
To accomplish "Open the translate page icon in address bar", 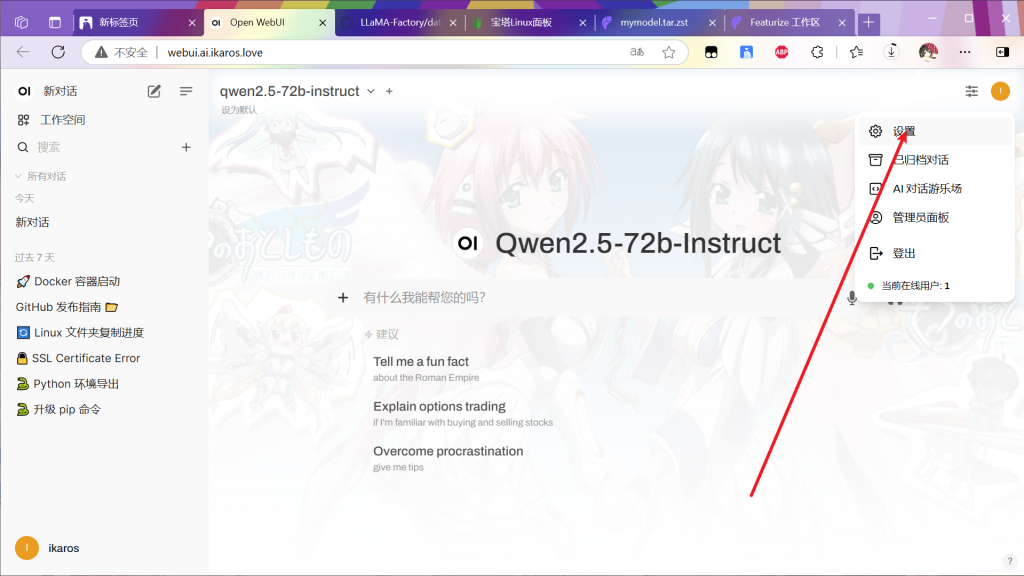I will coord(637,52).
